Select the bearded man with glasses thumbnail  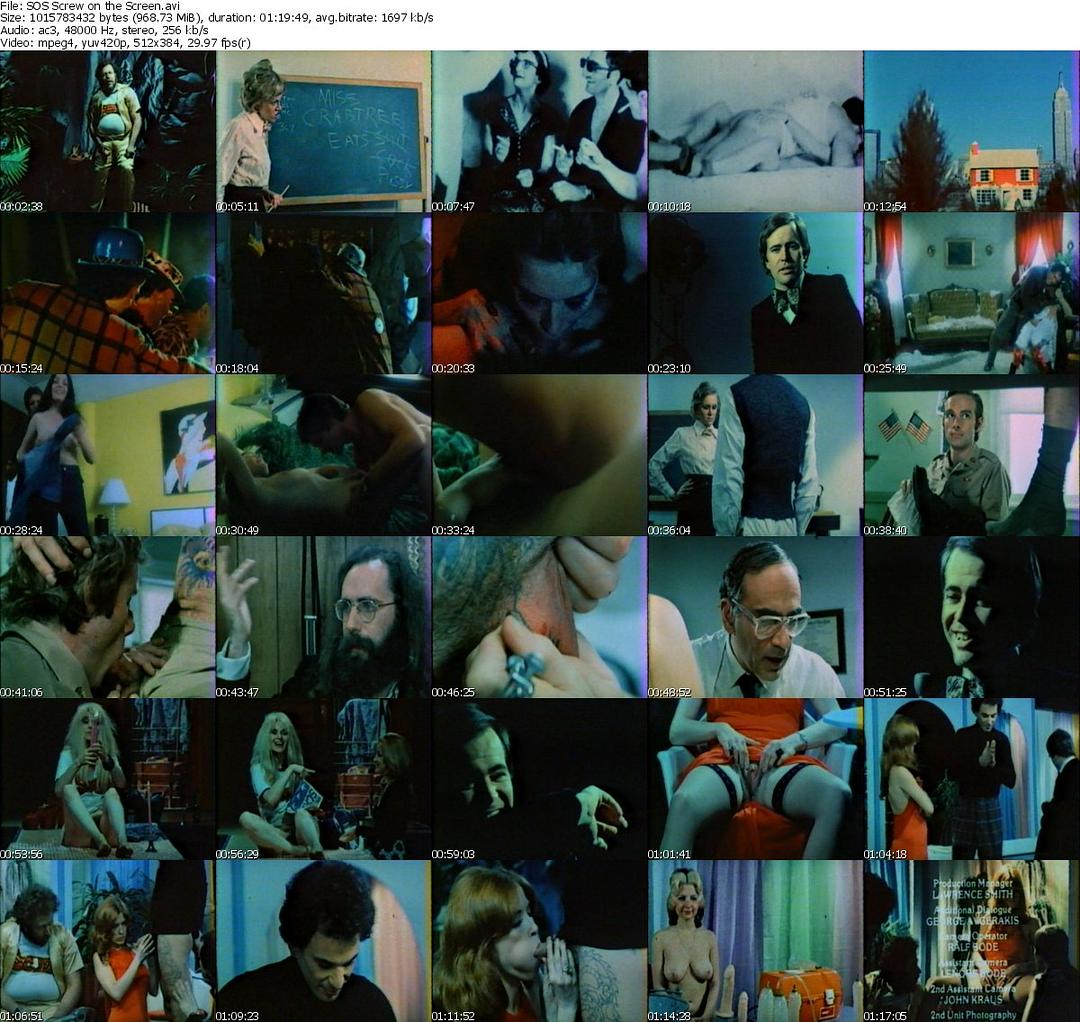point(323,617)
